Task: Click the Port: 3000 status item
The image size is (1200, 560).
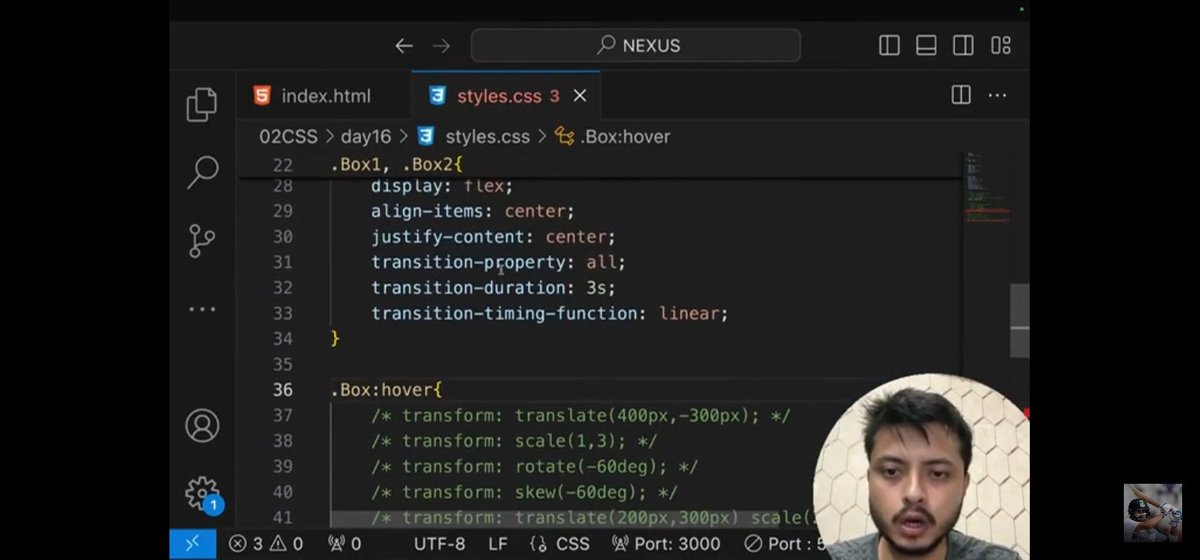Action: 665,544
